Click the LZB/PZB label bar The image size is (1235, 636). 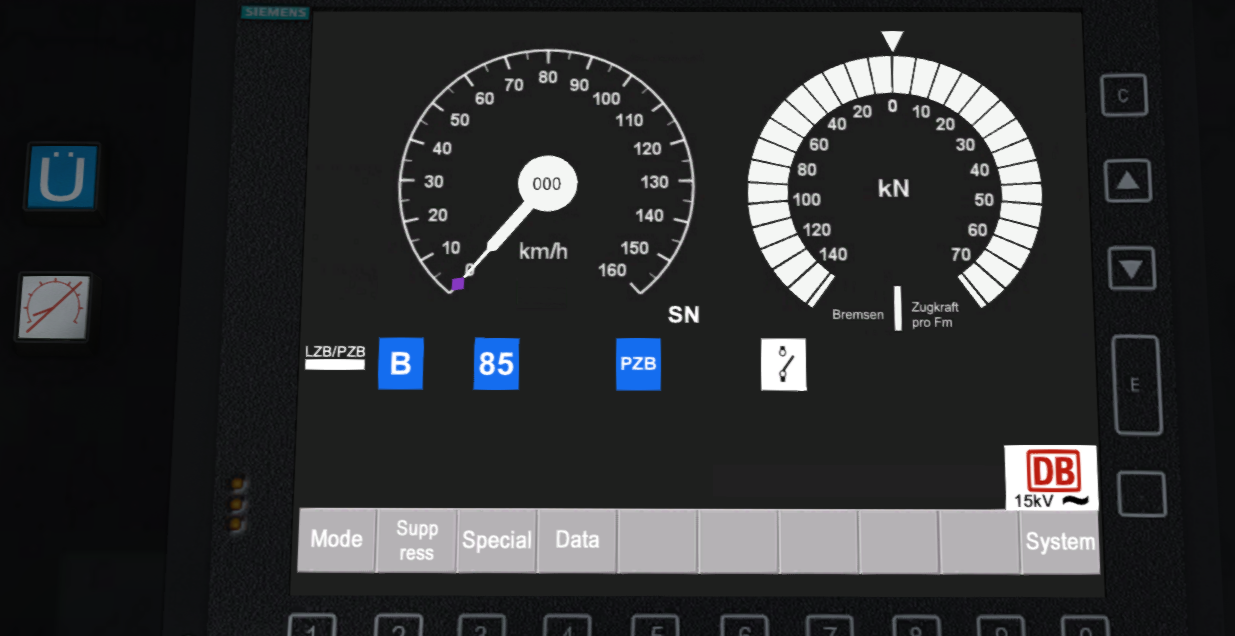[335, 357]
